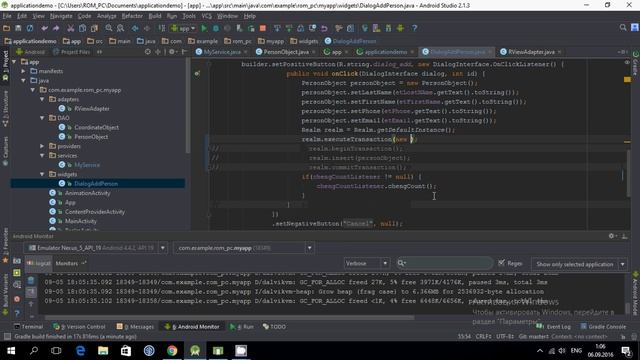
Task: Click the logcat search input field
Action: click(x=444, y=263)
